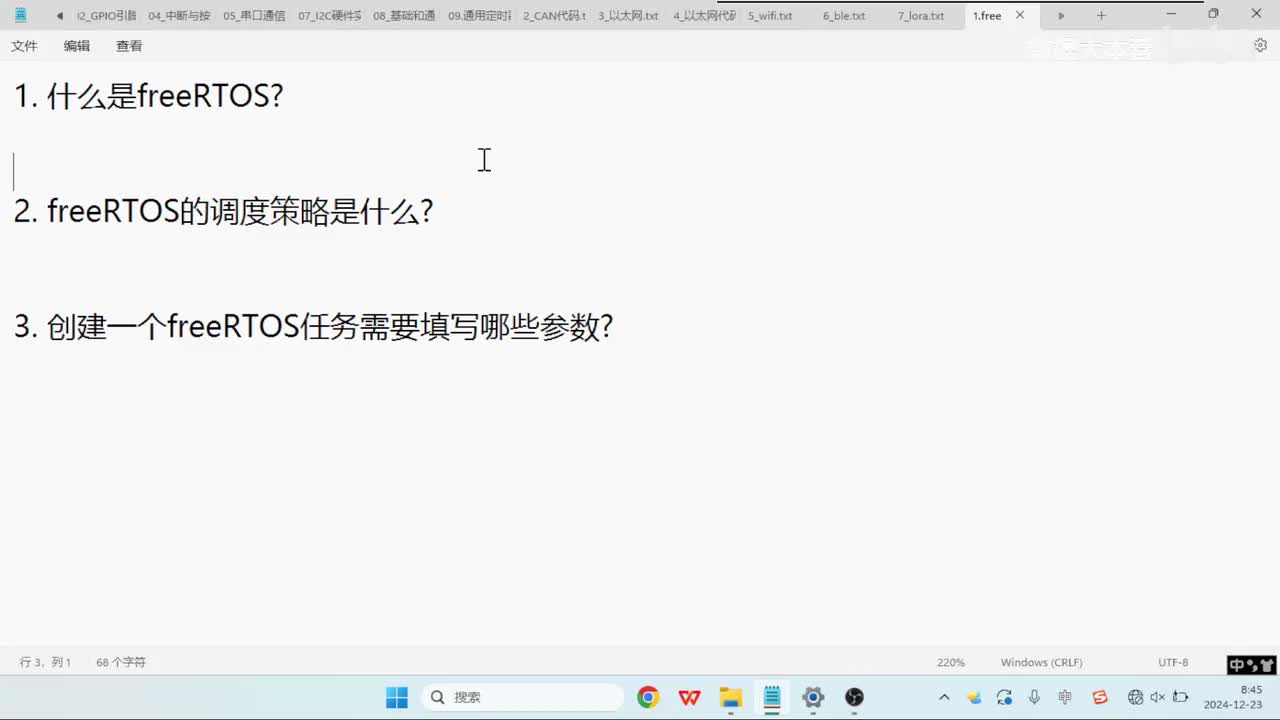Switch to the 2_CAN代码 tab
This screenshot has height=720, width=1280.
(x=554, y=16)
